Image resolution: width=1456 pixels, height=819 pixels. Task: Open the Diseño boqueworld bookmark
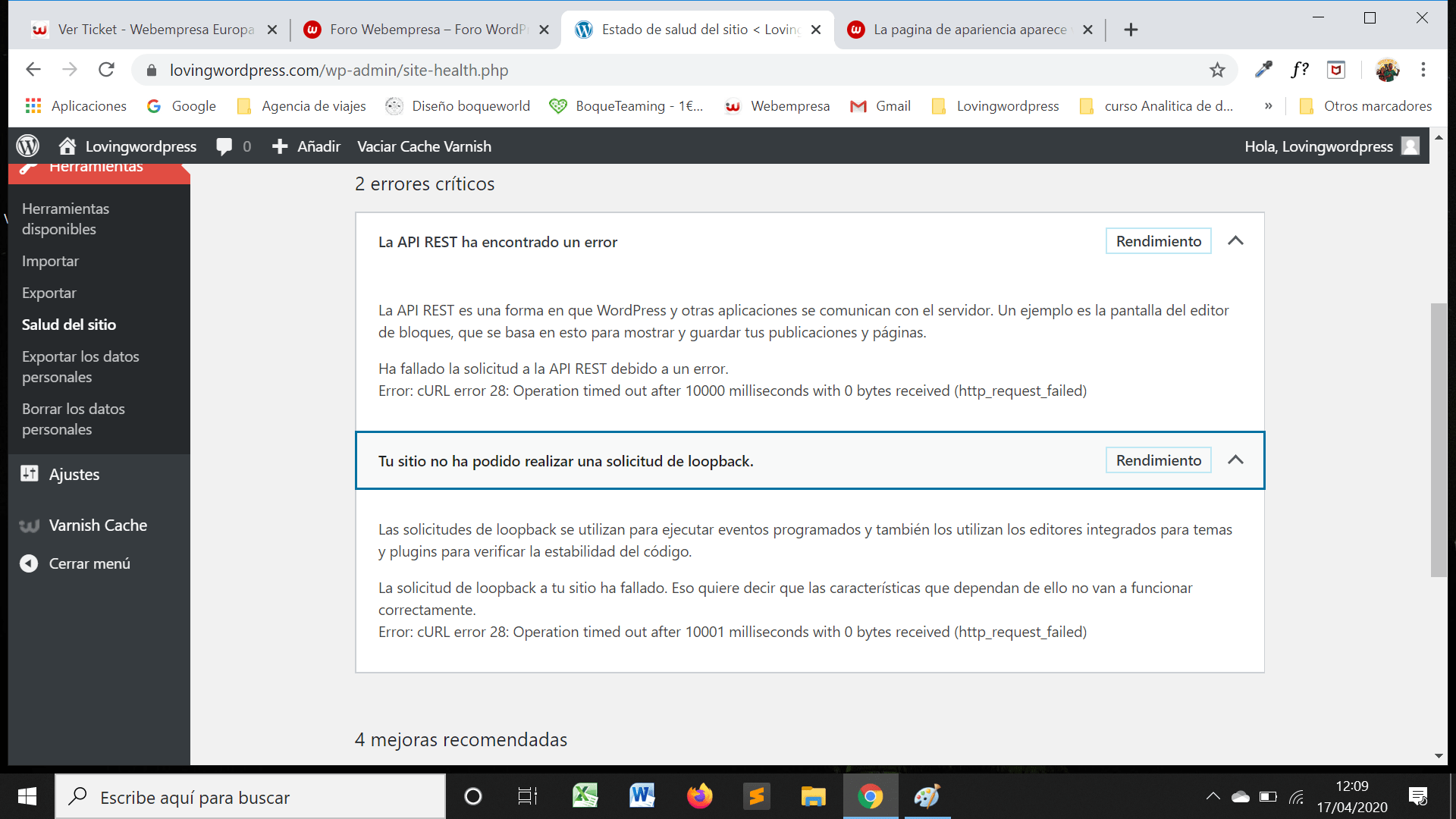pyautogui.click(x=458, y=106)
